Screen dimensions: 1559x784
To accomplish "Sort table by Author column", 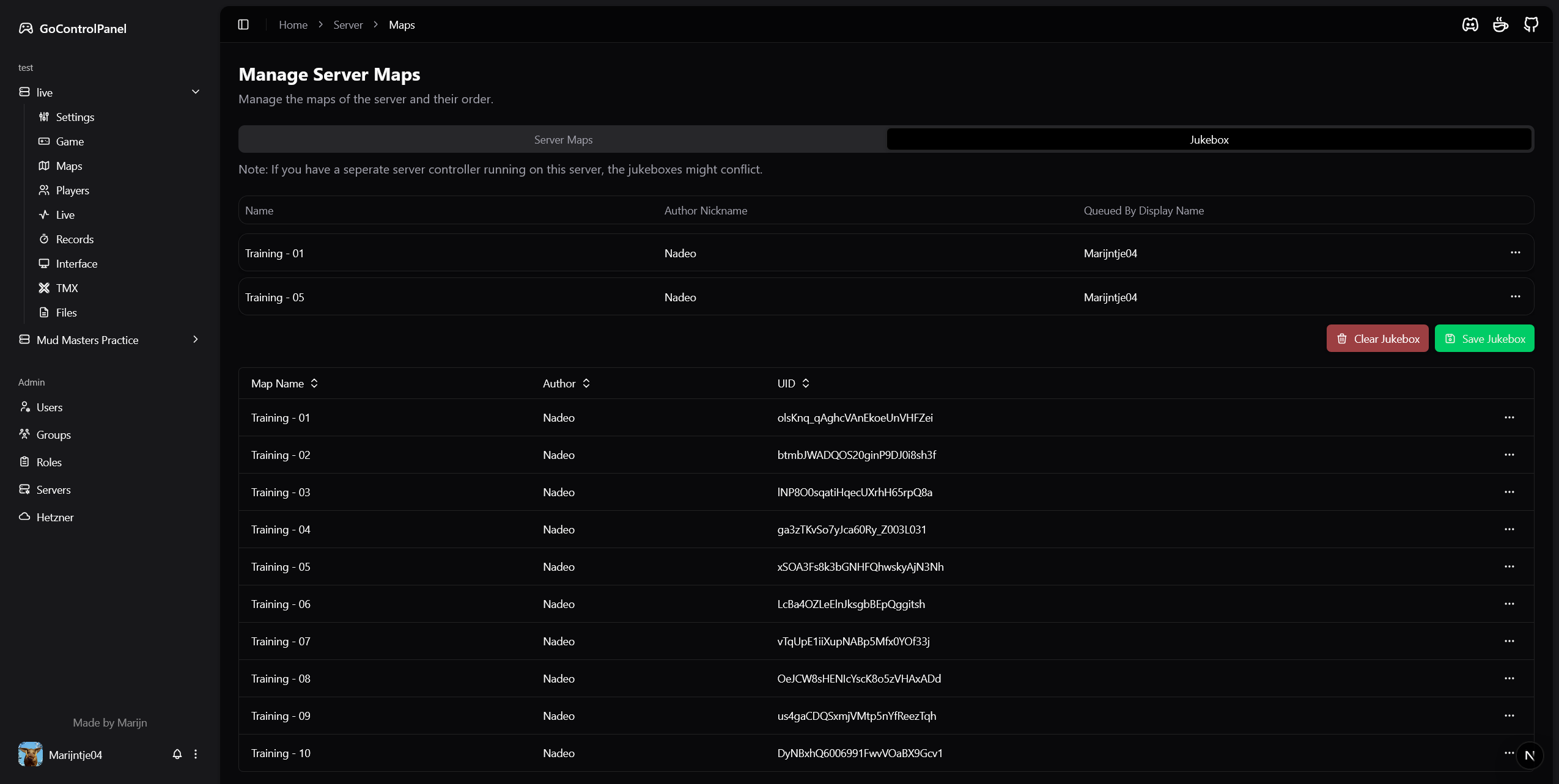I will (566, 383).
